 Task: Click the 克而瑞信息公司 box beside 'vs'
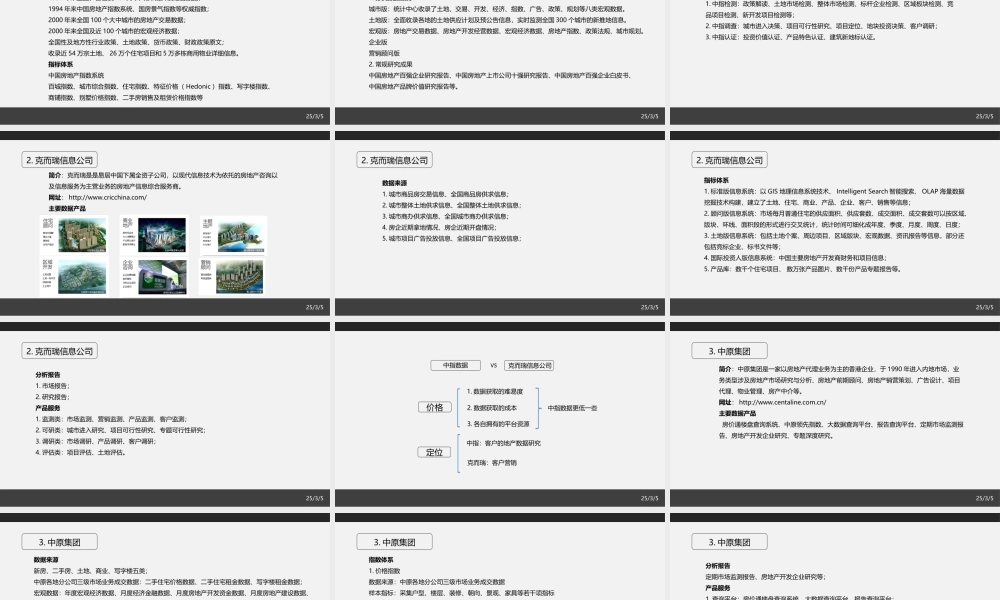click(529, 365)
